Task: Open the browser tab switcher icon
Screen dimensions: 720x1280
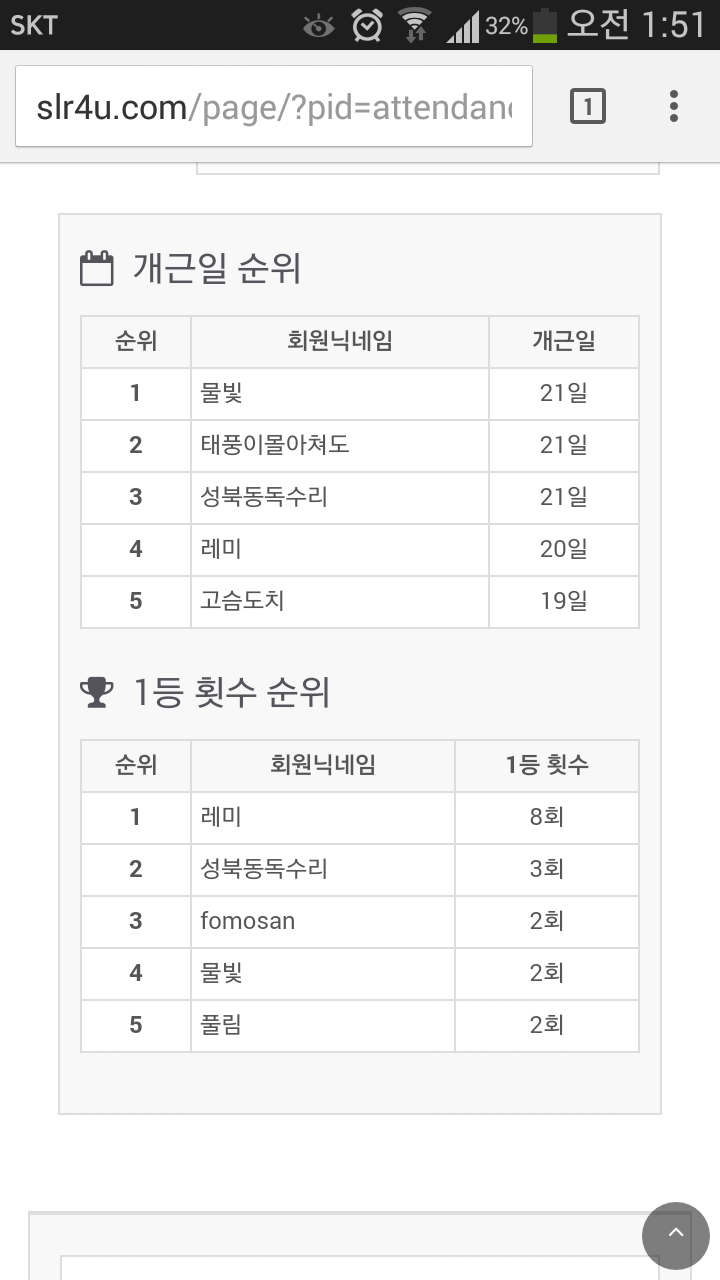Action: (588, 106)
